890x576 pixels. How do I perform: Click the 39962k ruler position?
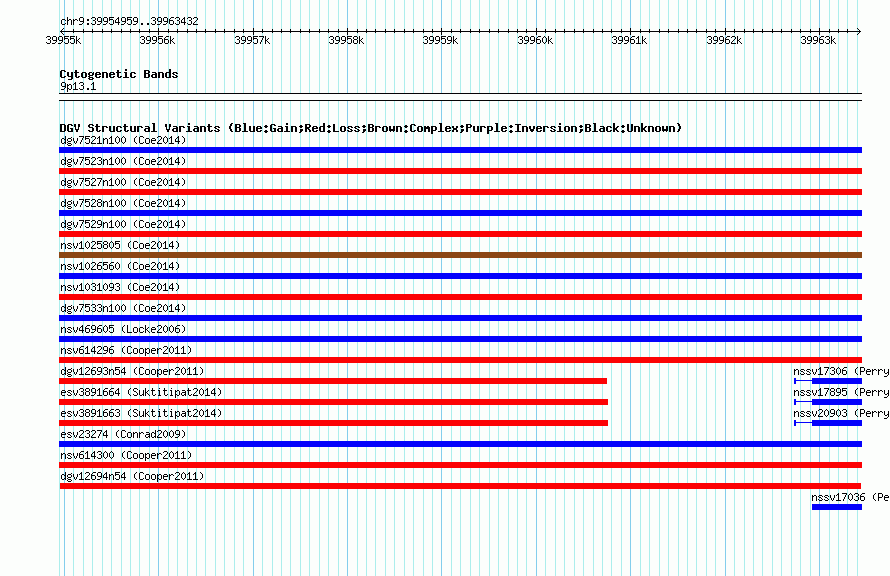point(724,40)
